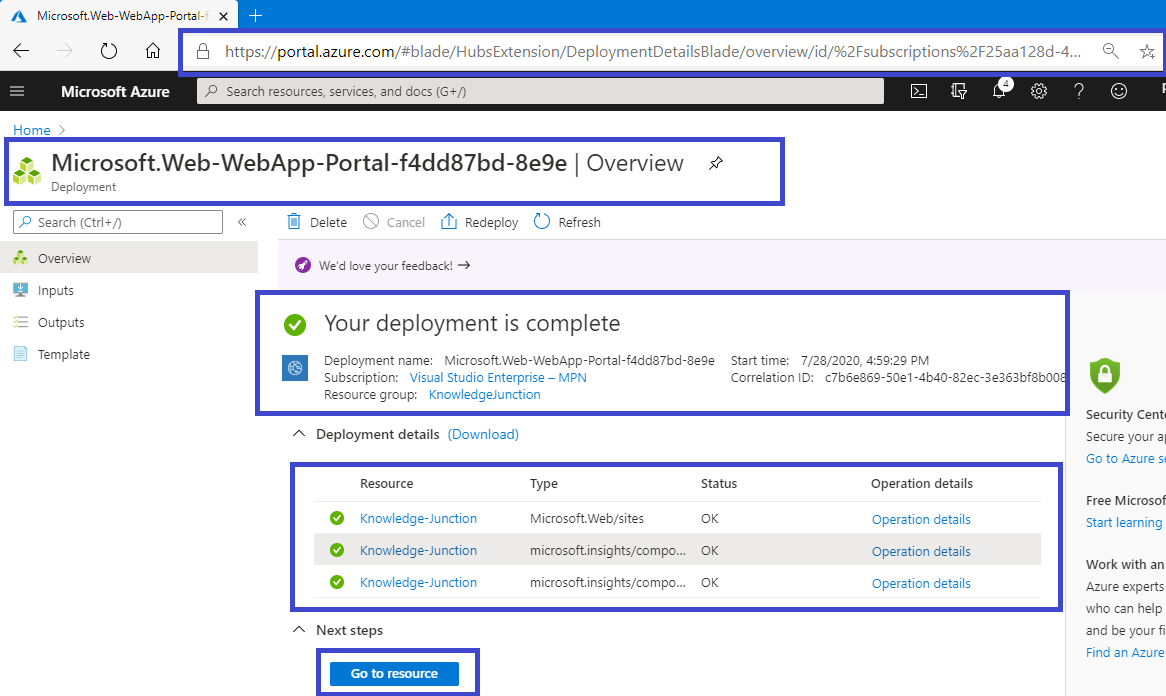Focus the blade Search (Ctrl+/) field
This screenshot has width=1166, height=696.
(x=118, y=222)
